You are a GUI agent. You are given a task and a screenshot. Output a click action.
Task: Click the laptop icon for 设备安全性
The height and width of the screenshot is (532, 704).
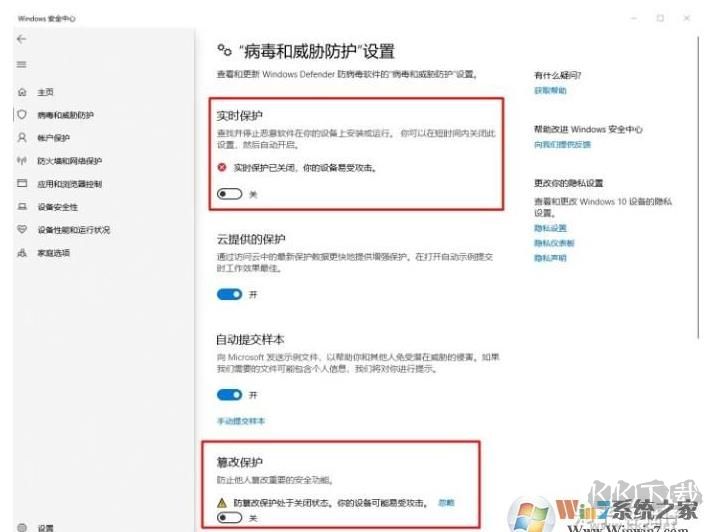22,207
